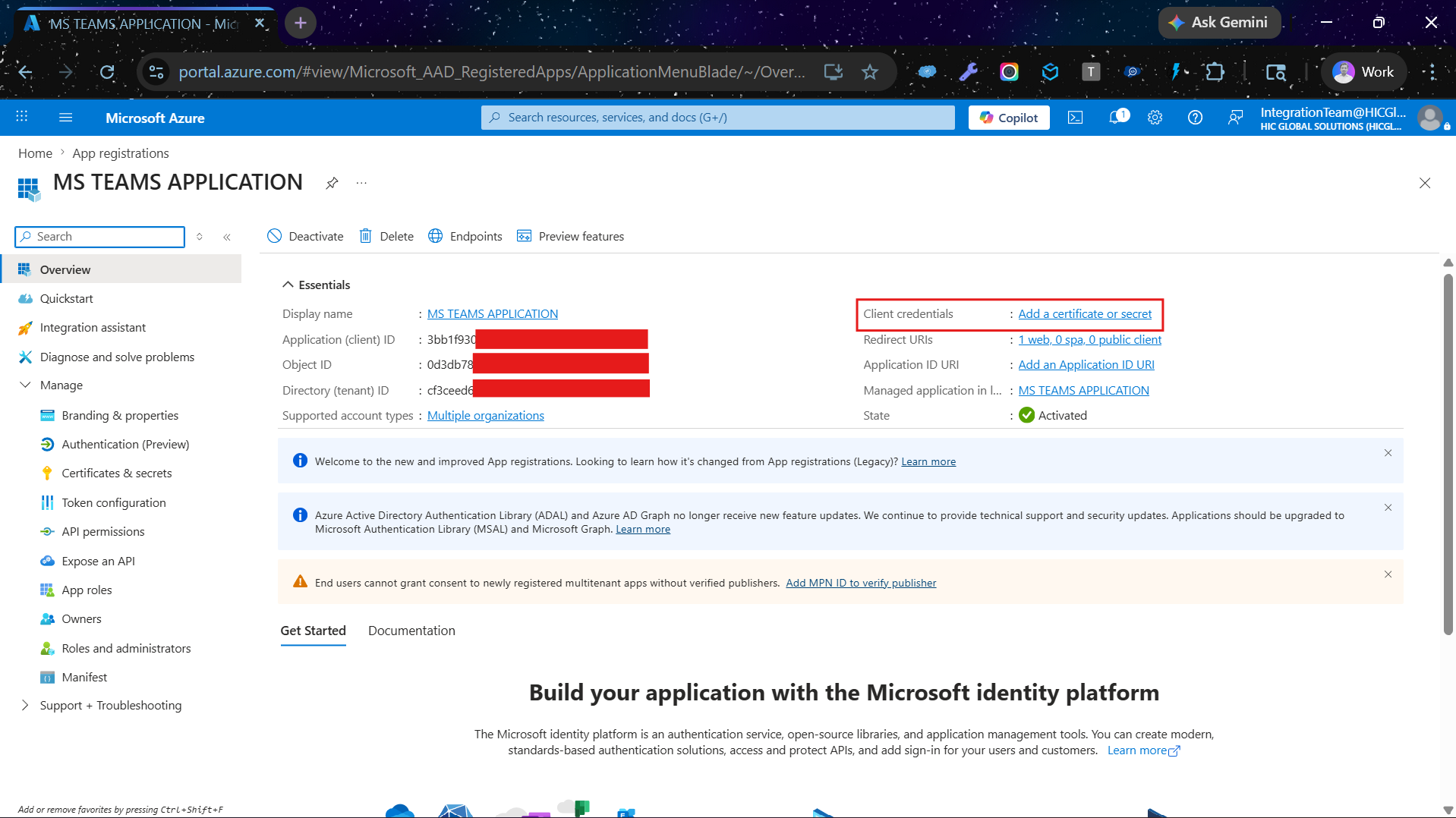This screenshot has height=818, width=1456.
Task: Click Add a certificate or secret link
Action: click(x=1085, y=313)
